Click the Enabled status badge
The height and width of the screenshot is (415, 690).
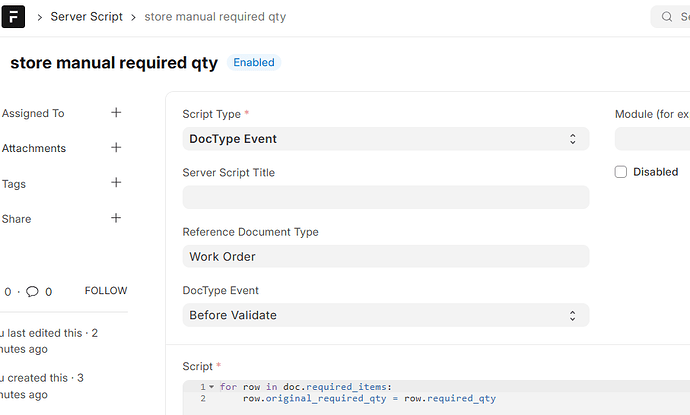(x=254, y=62)
